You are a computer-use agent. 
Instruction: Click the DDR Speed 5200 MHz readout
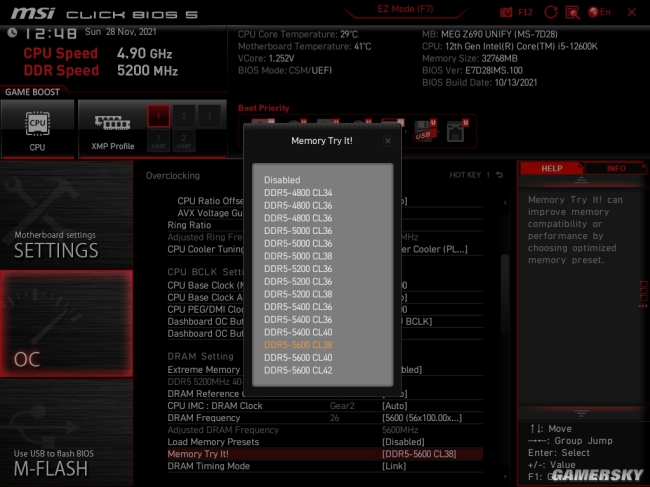point(100,70)
